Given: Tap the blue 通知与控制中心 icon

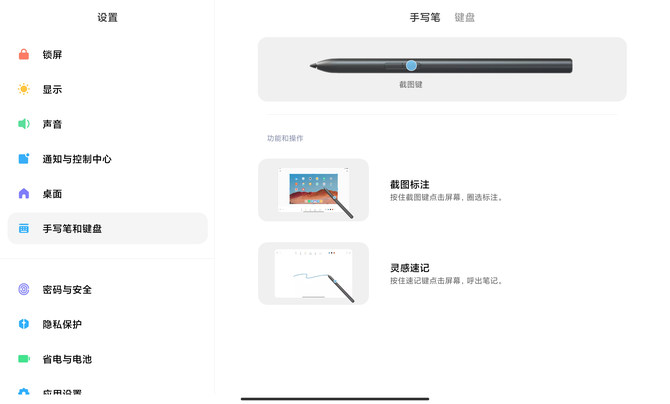Looking at the screenshot, I should coord(24,159).
